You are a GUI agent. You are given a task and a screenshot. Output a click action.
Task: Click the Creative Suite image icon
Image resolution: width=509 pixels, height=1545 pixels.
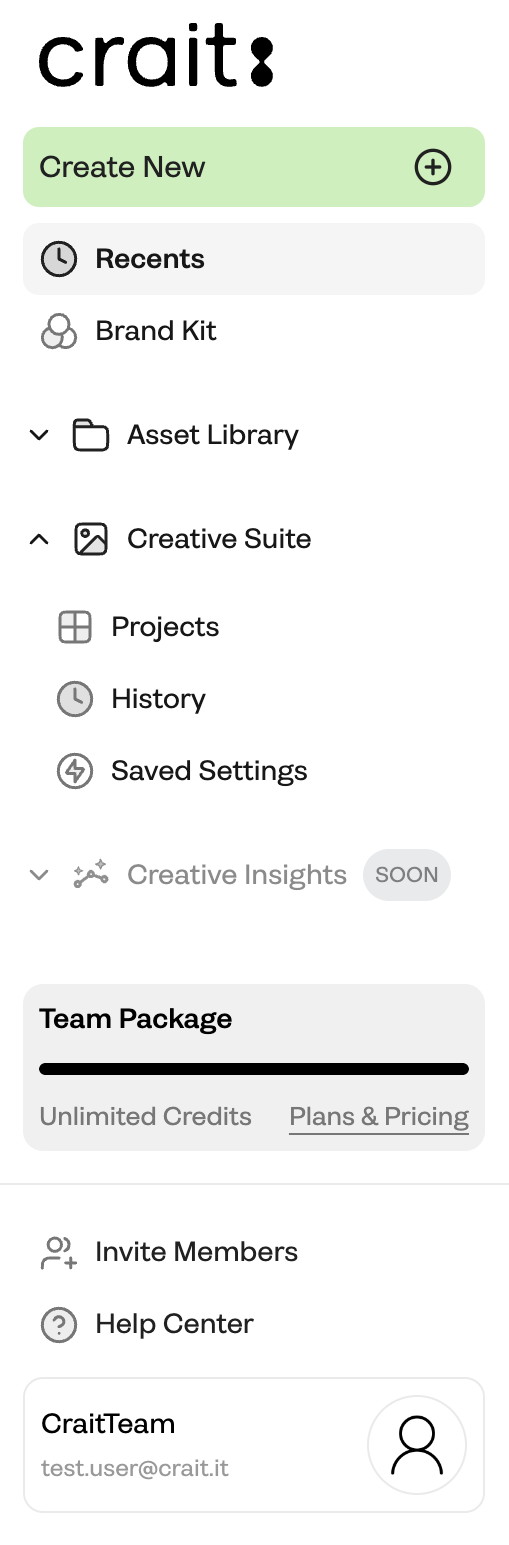[x=91, y=539]
